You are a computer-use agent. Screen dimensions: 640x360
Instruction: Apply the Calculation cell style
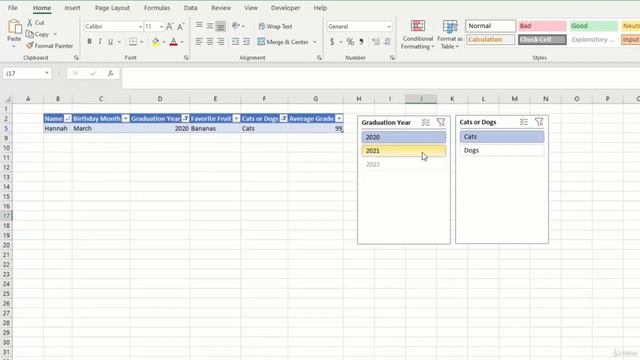pos(490,40)
